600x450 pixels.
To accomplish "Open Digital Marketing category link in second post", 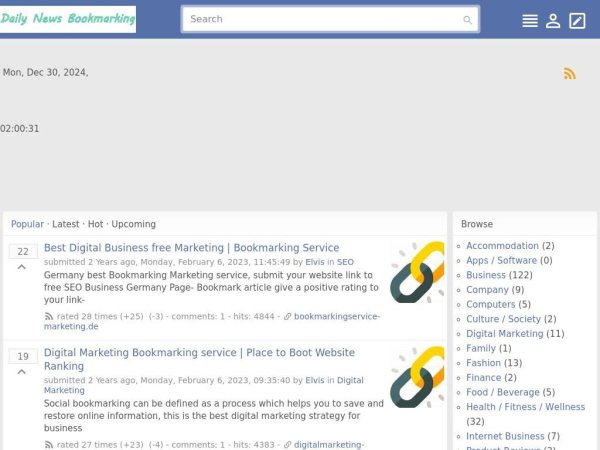I will [x=204, y=385].
